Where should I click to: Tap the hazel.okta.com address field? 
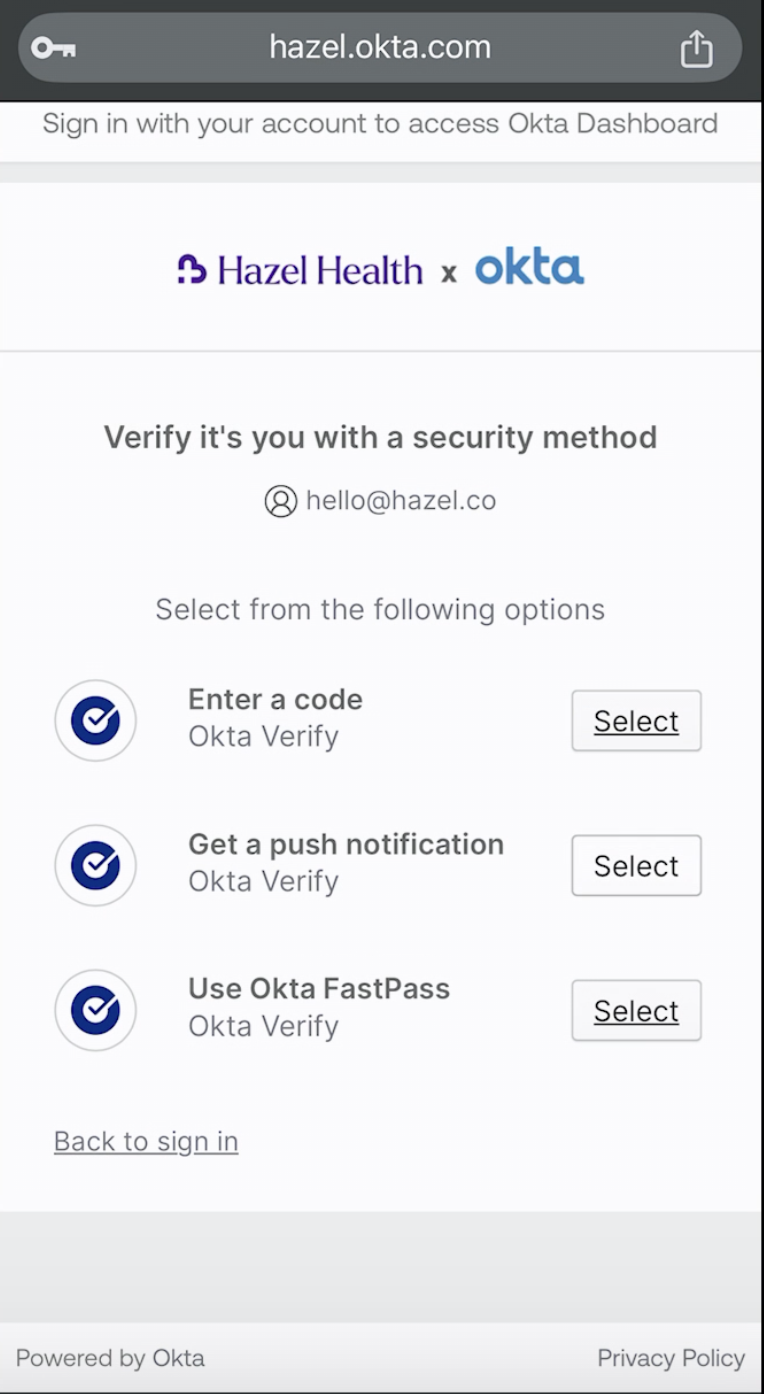pos(380,47)
